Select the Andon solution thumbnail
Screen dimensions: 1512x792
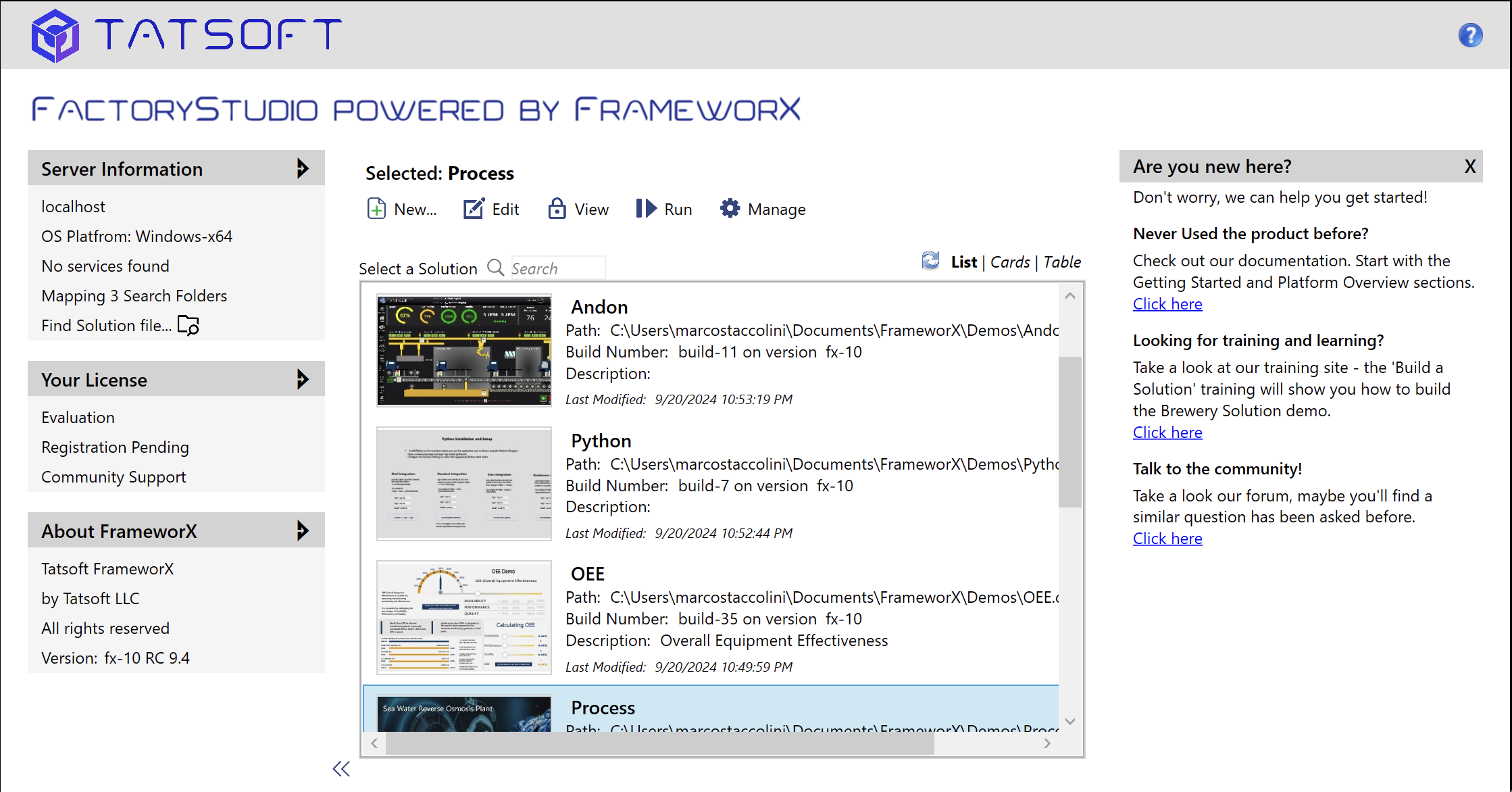tap(464, 350)
